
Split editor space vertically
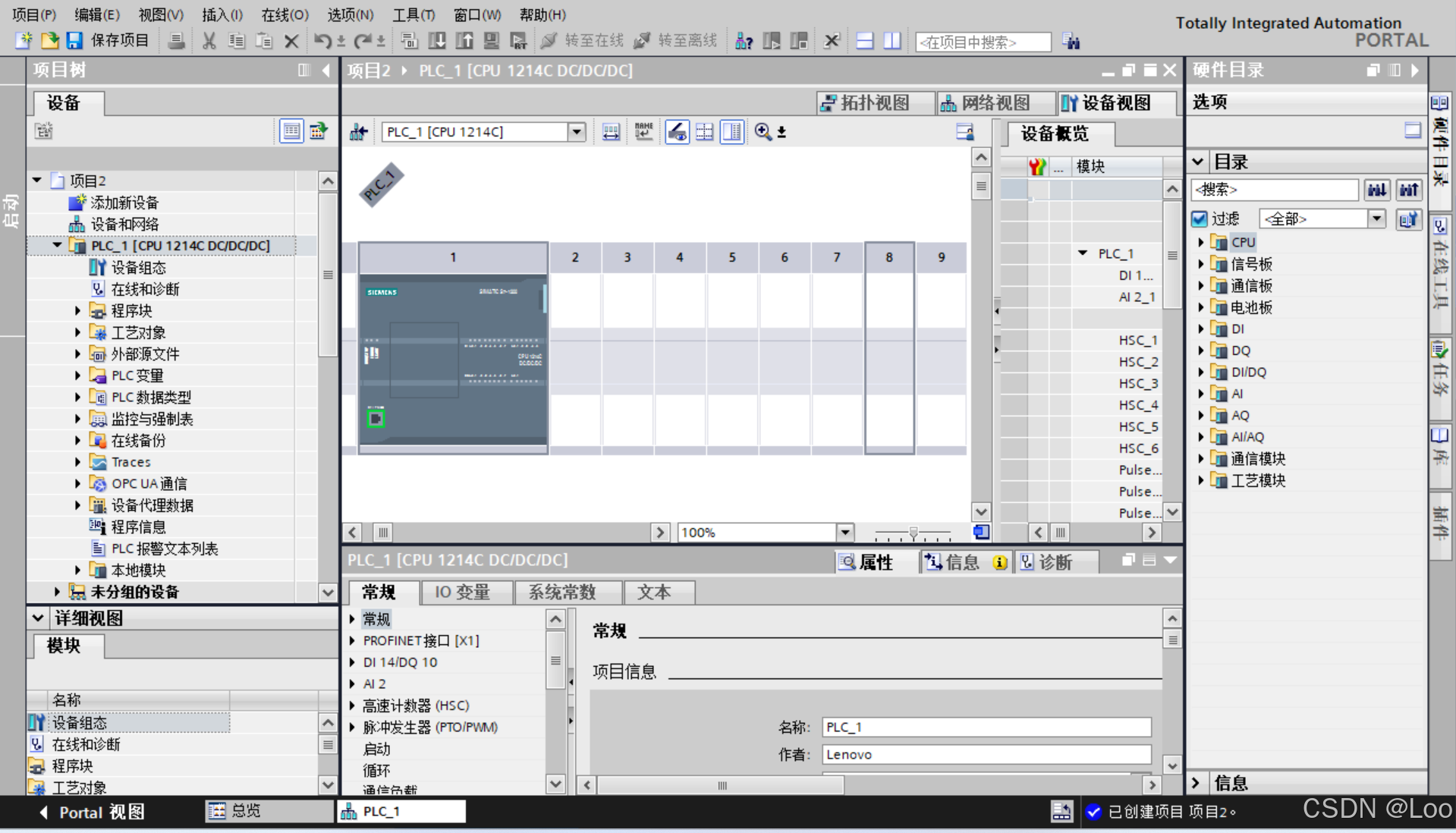tap(892, 41)
